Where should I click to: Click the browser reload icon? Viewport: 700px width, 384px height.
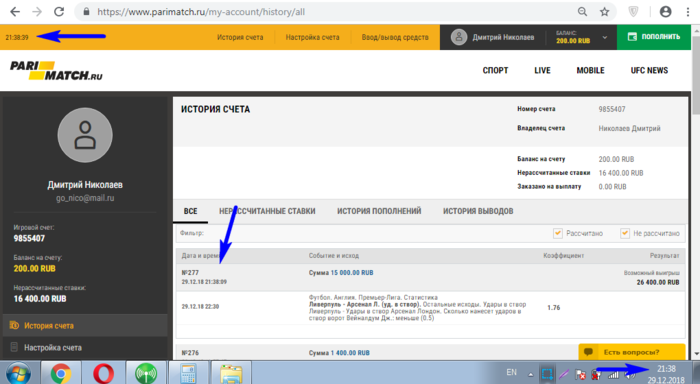[x=59, y=12]
